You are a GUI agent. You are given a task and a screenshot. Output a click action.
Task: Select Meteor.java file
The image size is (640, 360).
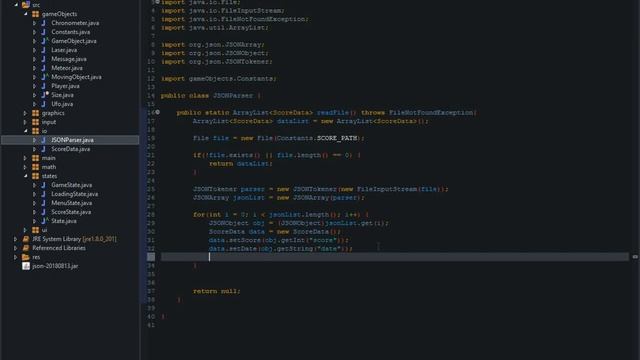(x=67, y=68)
